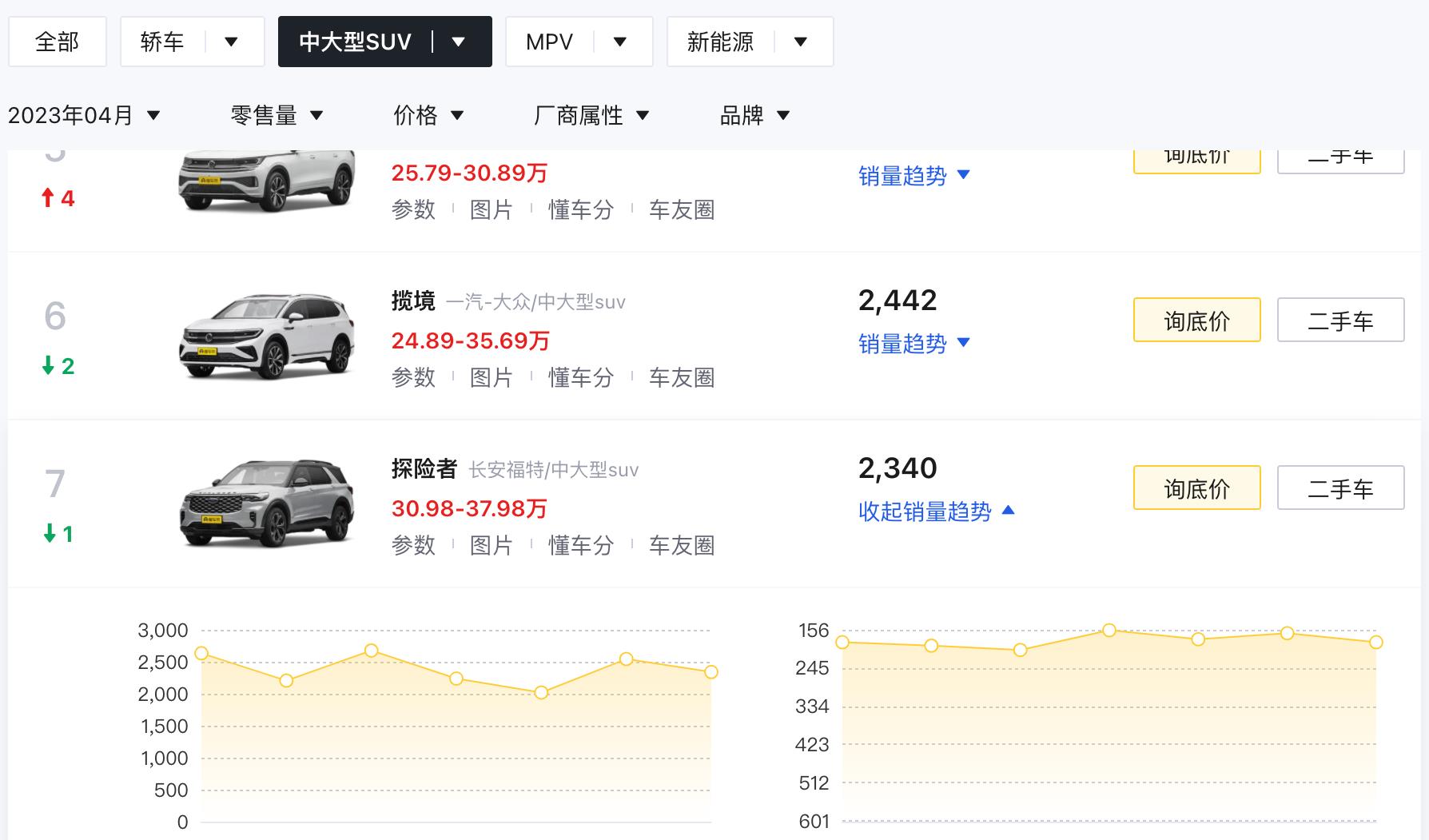
Task: Click 图片 under 揽境
Action: [x=492, y=377]
